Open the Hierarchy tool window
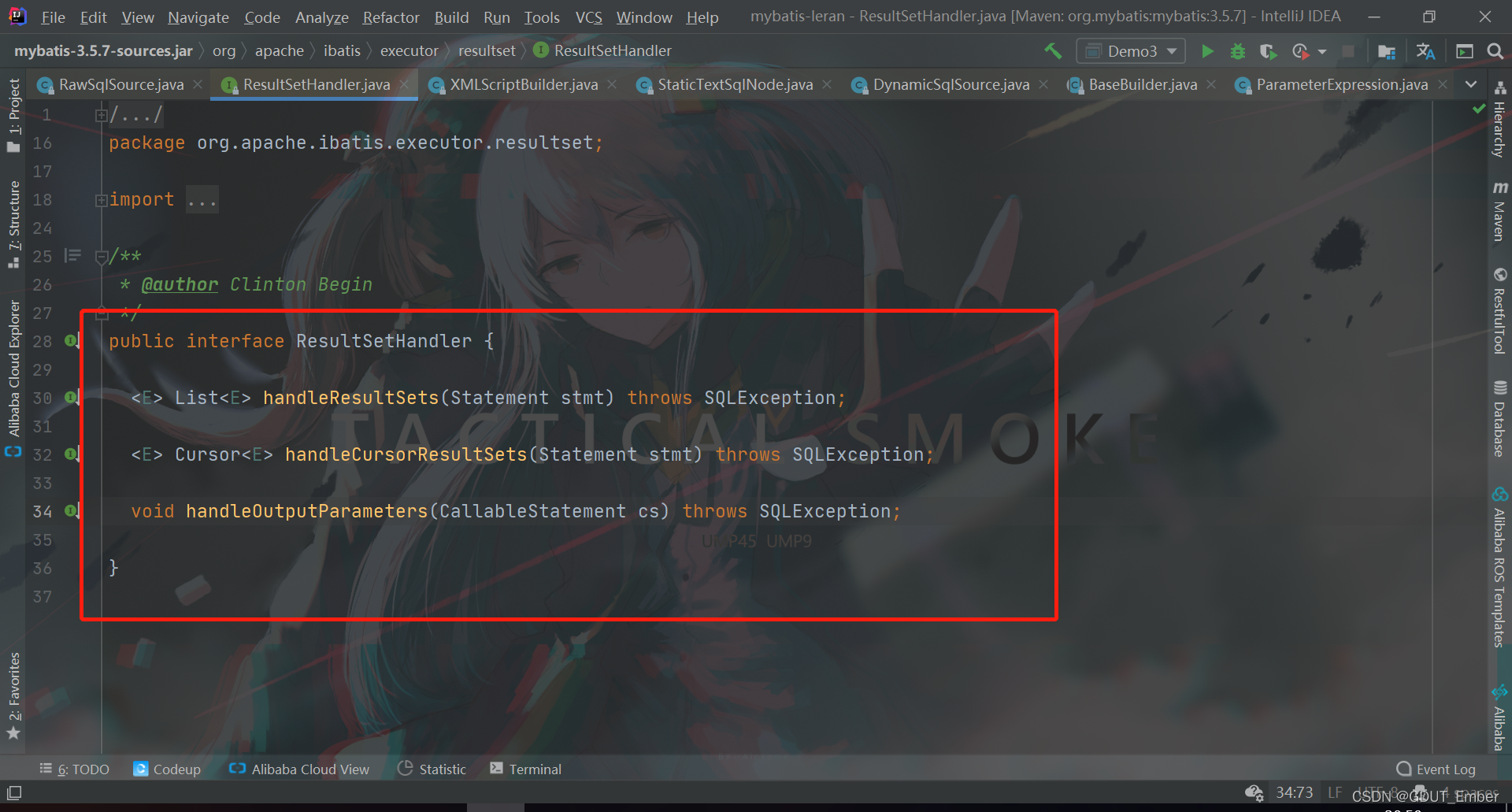Image resolution: width=1512 pixels, height=812 pixels. click(x=1499, y=120)
